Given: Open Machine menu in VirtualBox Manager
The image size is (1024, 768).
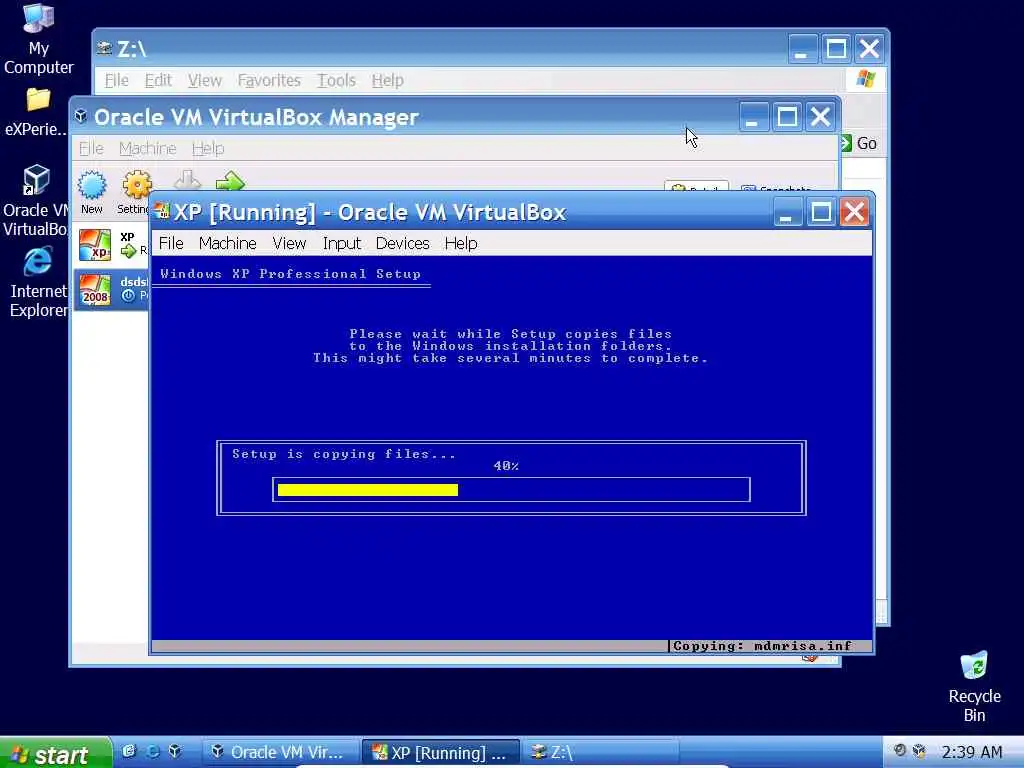Looking at the screenshot, I should coord(148,149).
